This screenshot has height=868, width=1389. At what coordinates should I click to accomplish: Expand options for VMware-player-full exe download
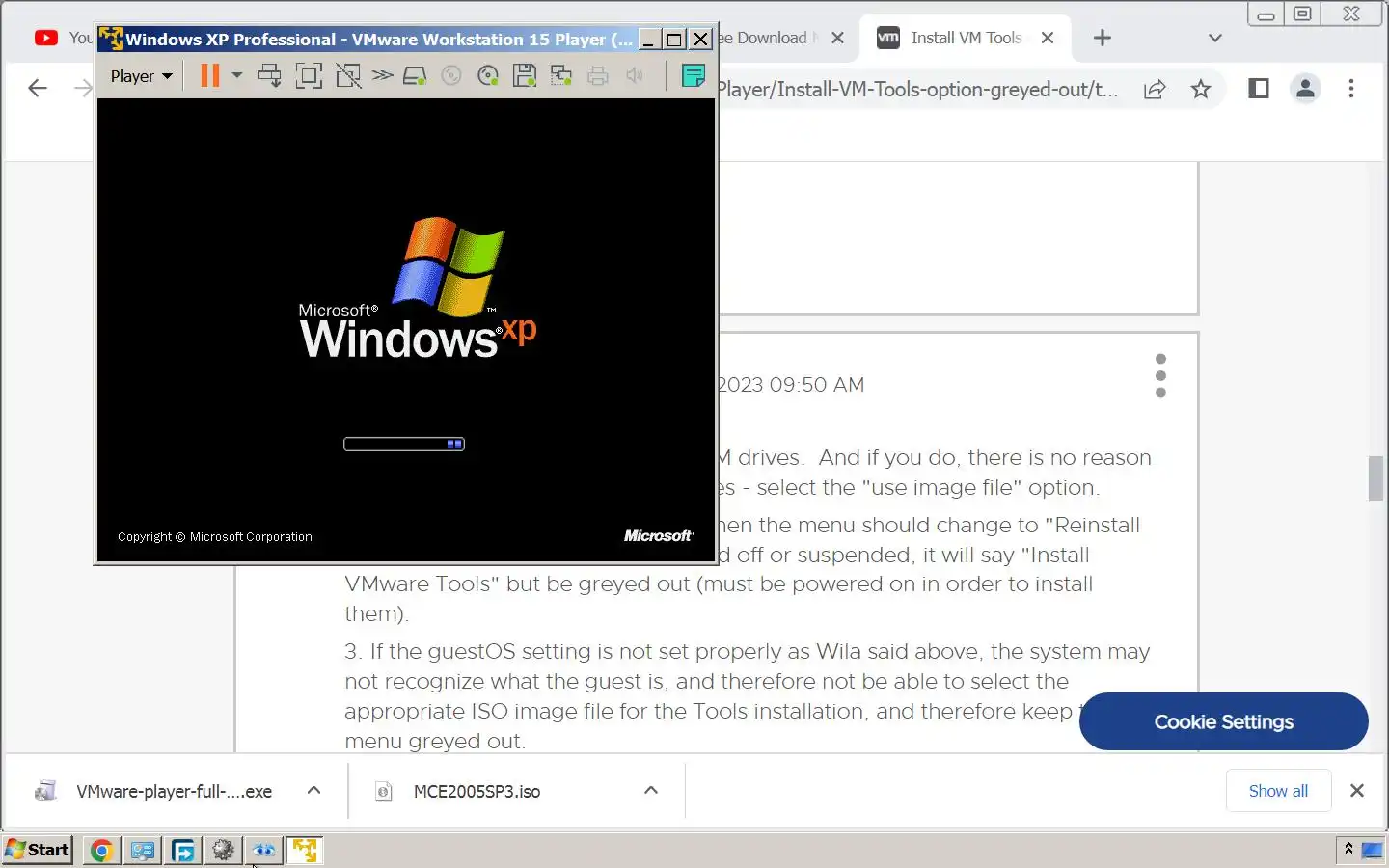[313, 790]
